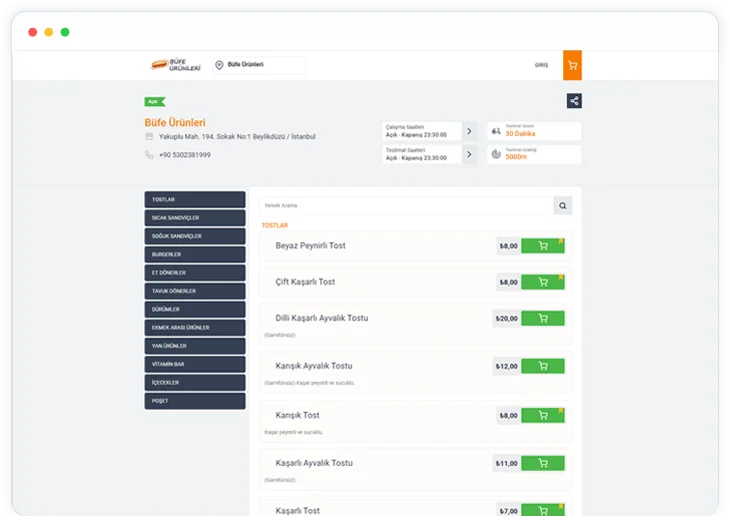Click the GİRİŞ login link
The image size is (730, 526).
541,65
